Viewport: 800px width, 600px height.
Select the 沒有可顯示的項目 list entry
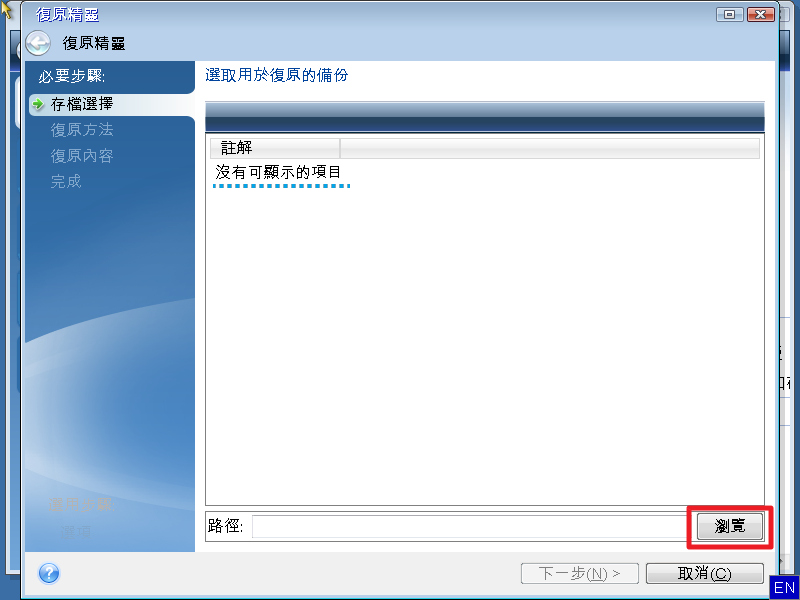pyautogui.click(x=278, y=172)
